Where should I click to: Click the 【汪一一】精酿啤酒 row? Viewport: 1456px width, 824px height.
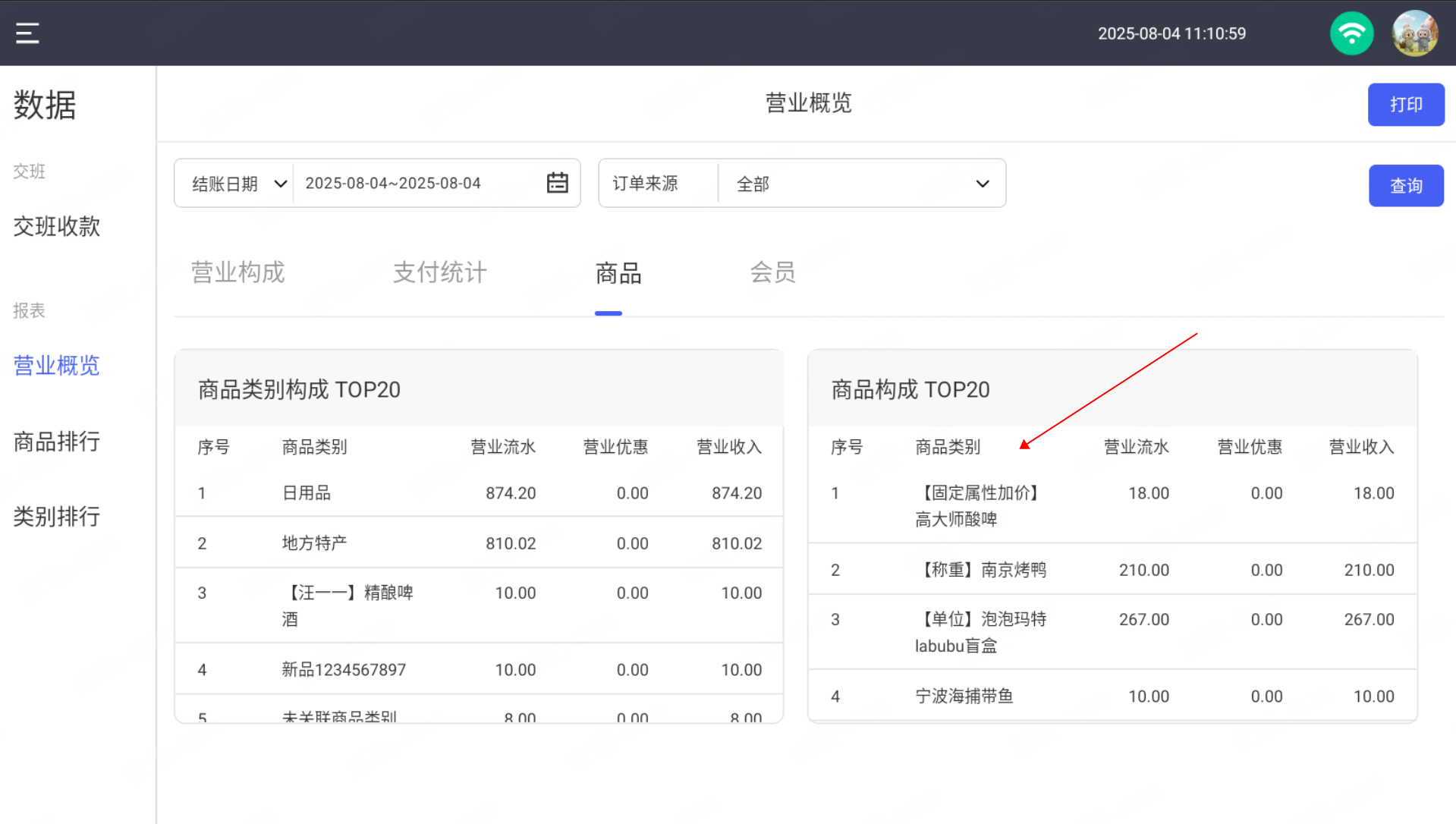click(479, 605)
